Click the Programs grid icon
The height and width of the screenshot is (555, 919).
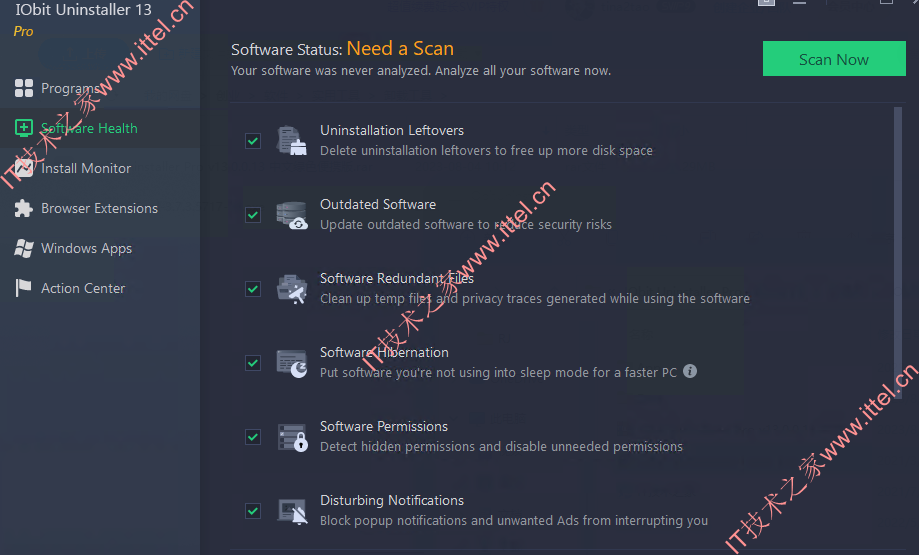pos(23,88)
